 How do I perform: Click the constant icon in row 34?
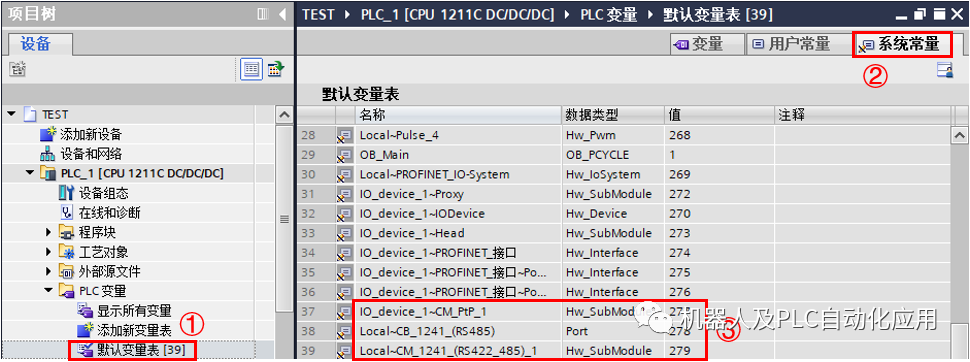pyautogui.click(x=345, y=253)
